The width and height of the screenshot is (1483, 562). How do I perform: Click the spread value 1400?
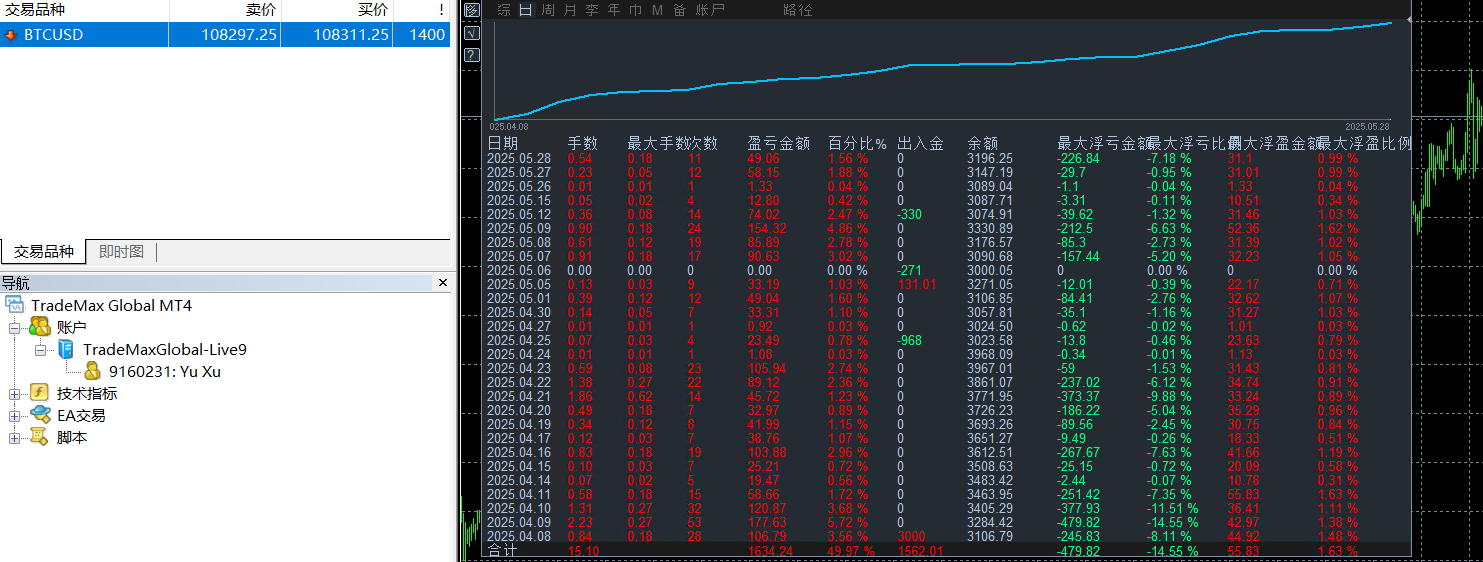pyautogui.click(x=427, y=35)
